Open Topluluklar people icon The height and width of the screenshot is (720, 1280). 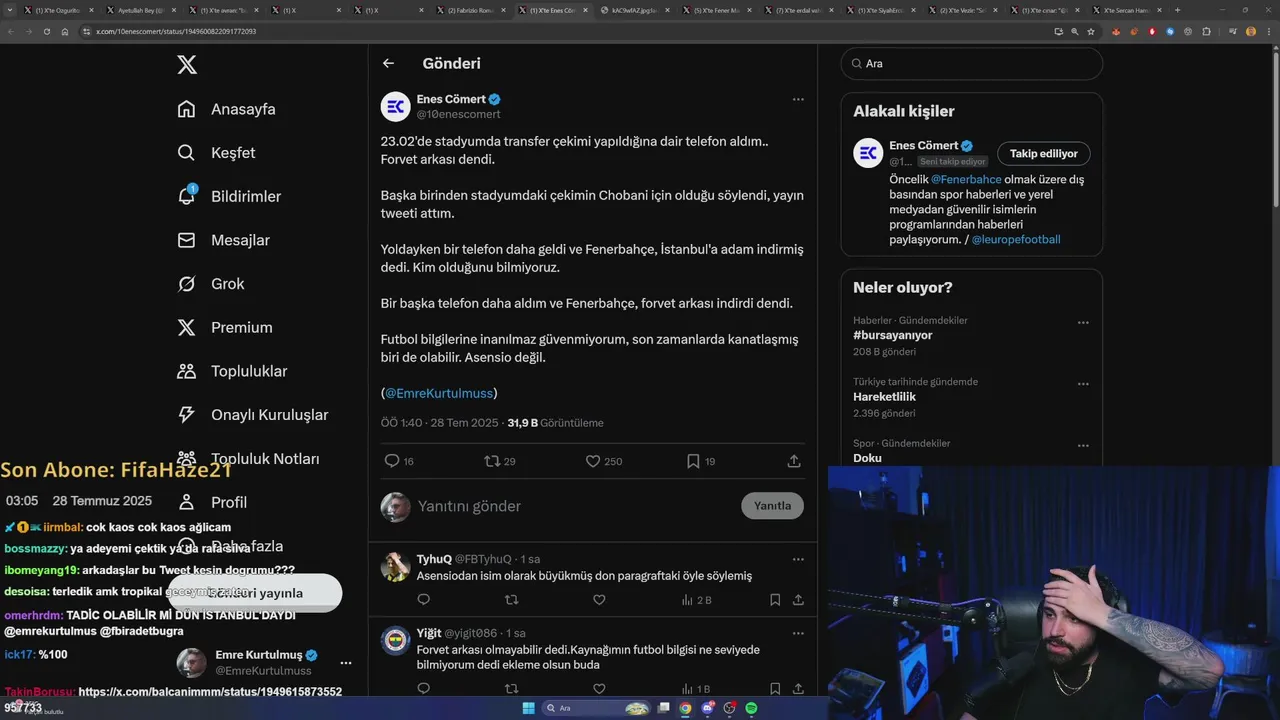pos(186,371)
